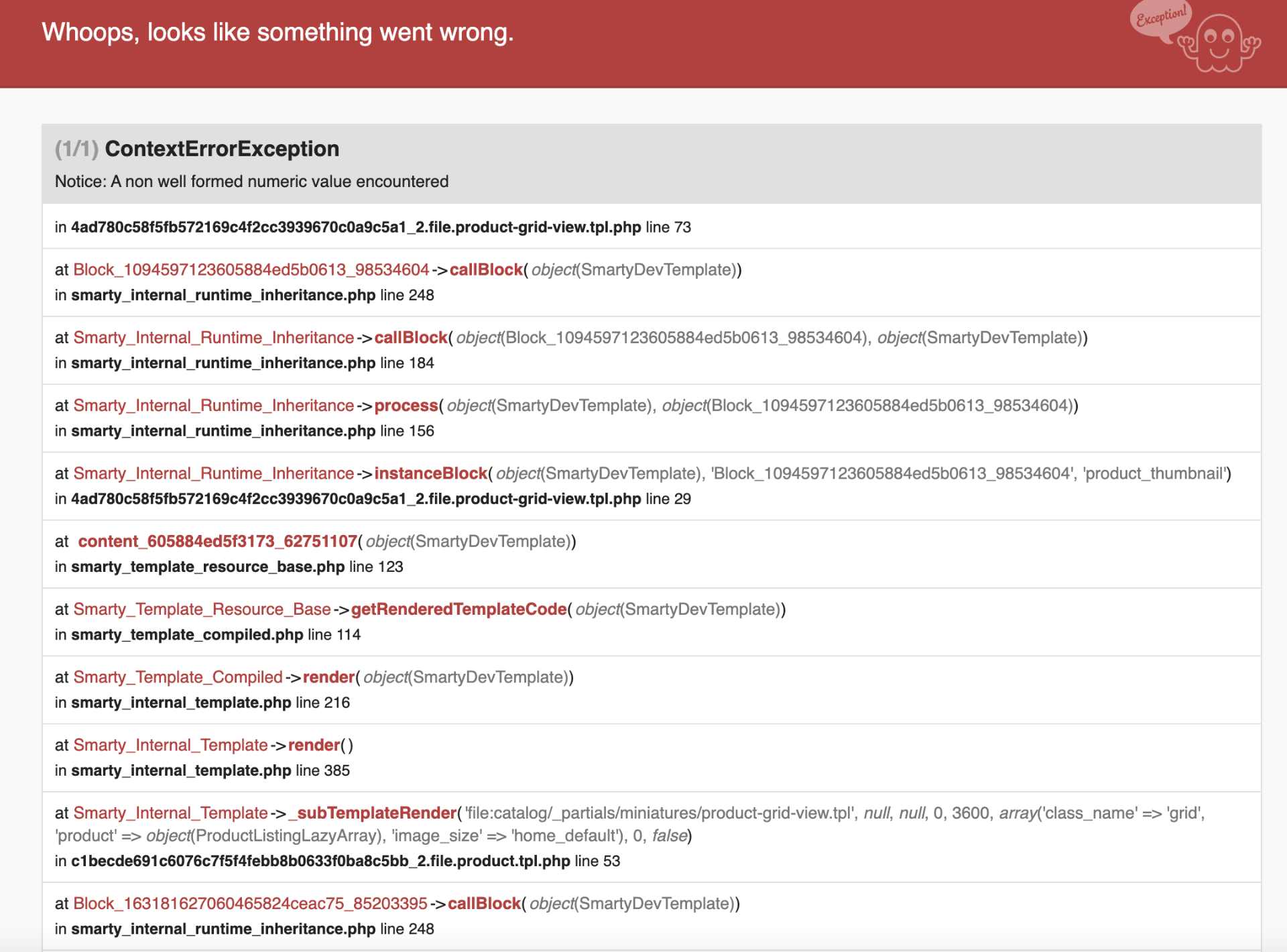Click the process method in the stack trace
The image size is (1287, 952).
click(406, 406)
